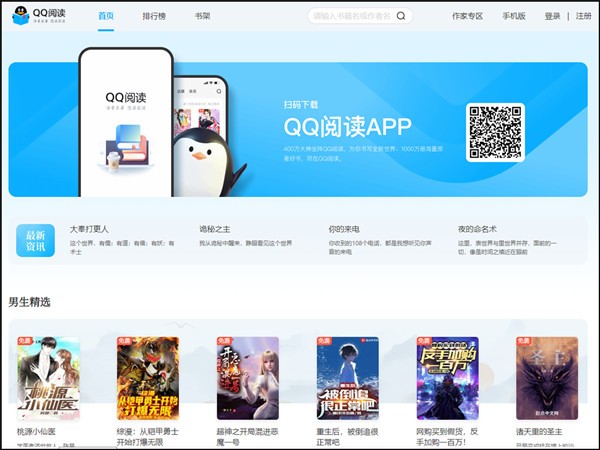
Task: Open news item 诡秘之主
Action: coord(215,229)
